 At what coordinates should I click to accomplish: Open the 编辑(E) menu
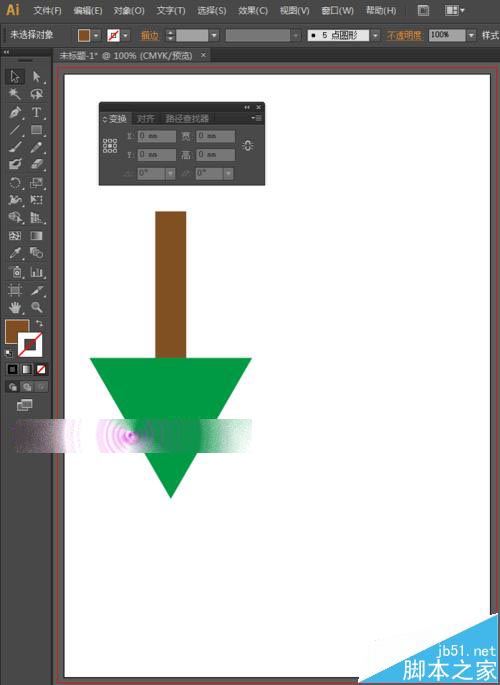pos(88,10)
